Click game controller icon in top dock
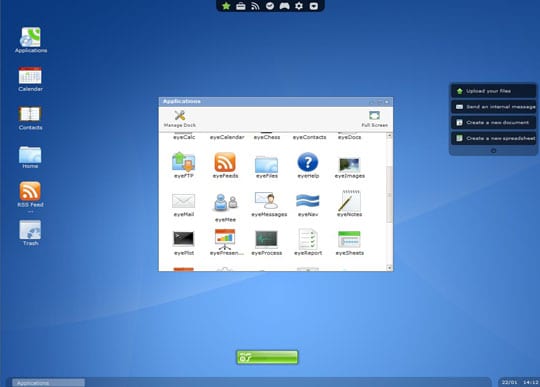The image size is (540, 387). 284,6
